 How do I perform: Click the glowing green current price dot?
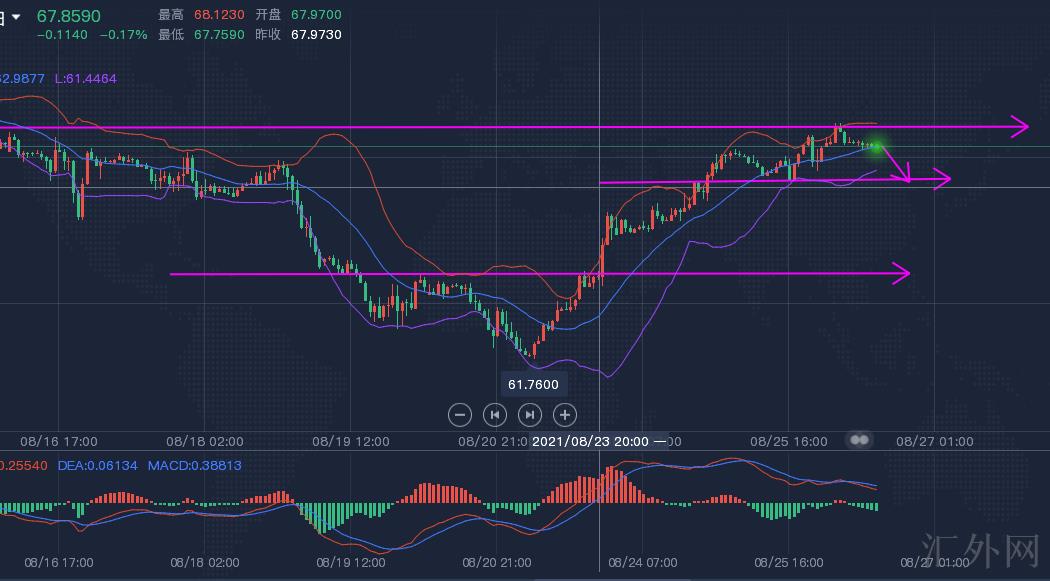877,147
